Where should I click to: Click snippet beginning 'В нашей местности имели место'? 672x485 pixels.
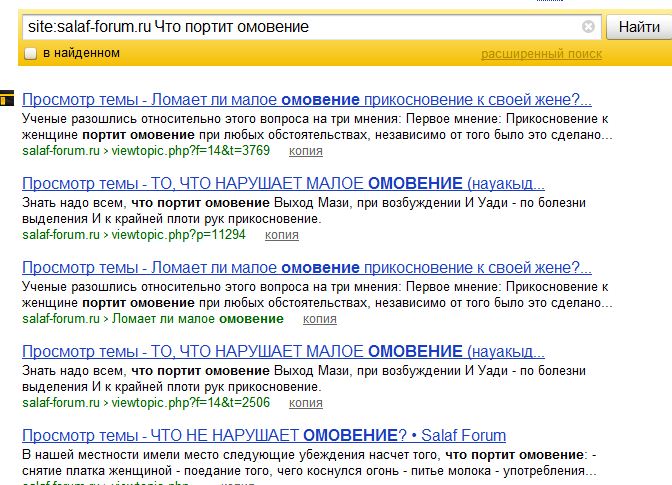[x=309, y=455]
